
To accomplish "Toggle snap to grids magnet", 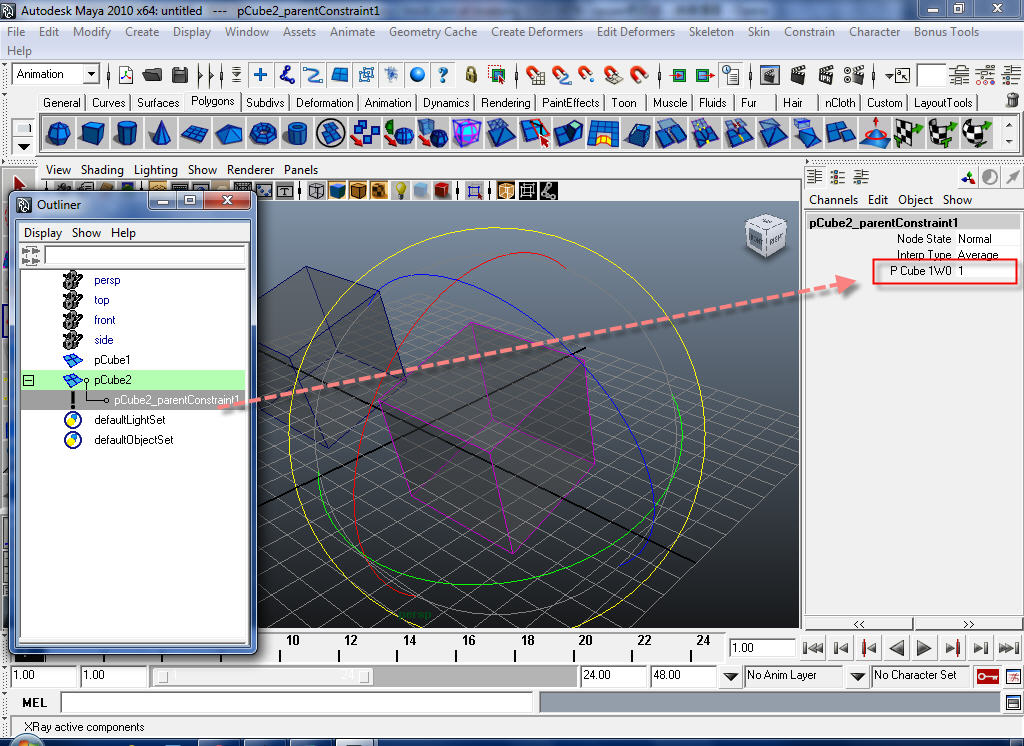I will tap(535, 75).
